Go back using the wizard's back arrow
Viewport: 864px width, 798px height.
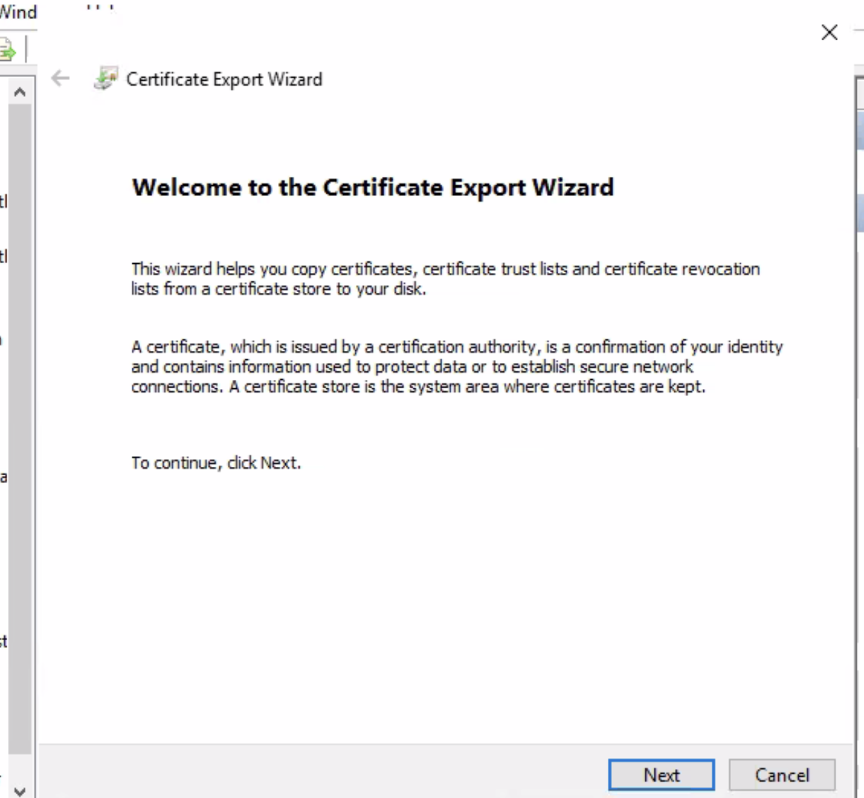point(61,79)
